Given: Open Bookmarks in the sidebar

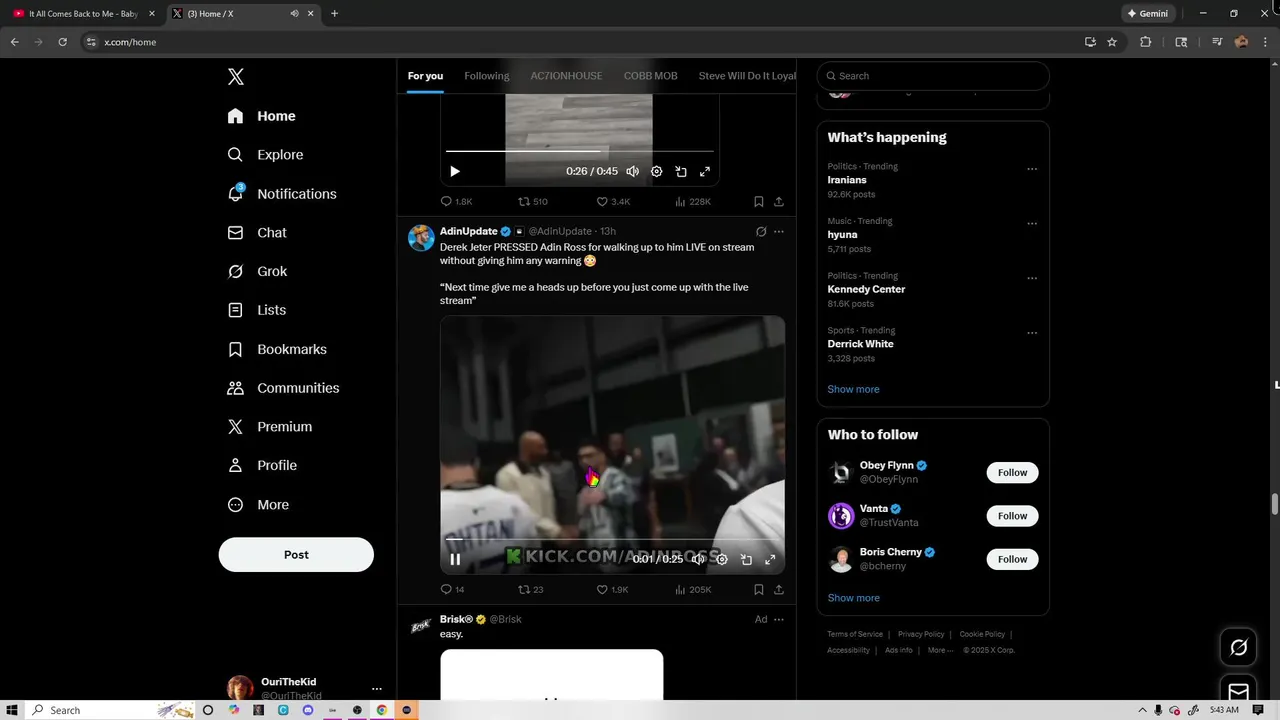Looking at the screenshot, I should click(x=277, y=349).
